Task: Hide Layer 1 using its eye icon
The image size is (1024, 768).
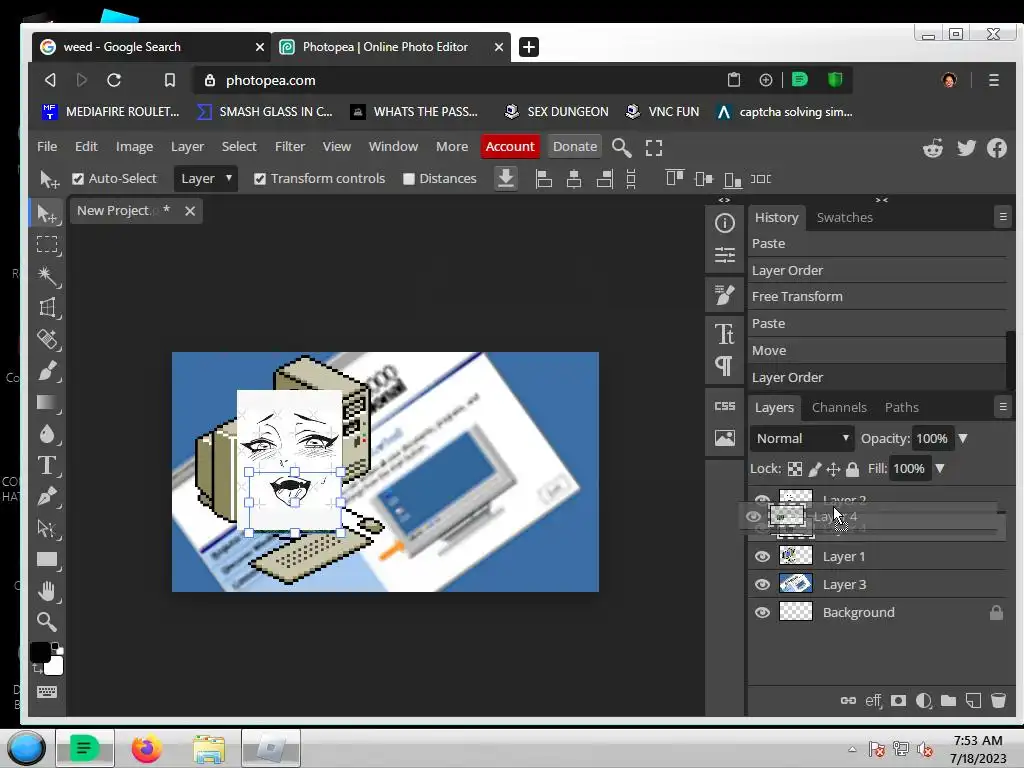Action: 762,556
